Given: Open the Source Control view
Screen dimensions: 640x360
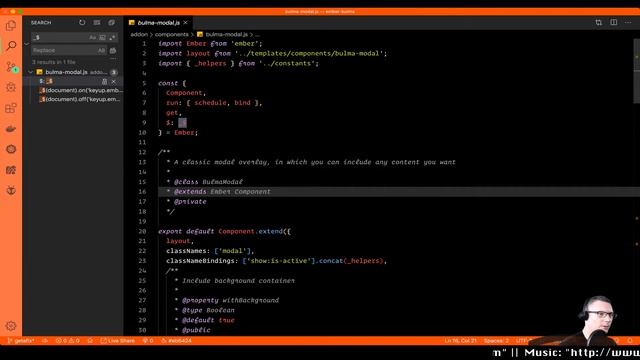Looking at the screenshot, I should (11, 67).
